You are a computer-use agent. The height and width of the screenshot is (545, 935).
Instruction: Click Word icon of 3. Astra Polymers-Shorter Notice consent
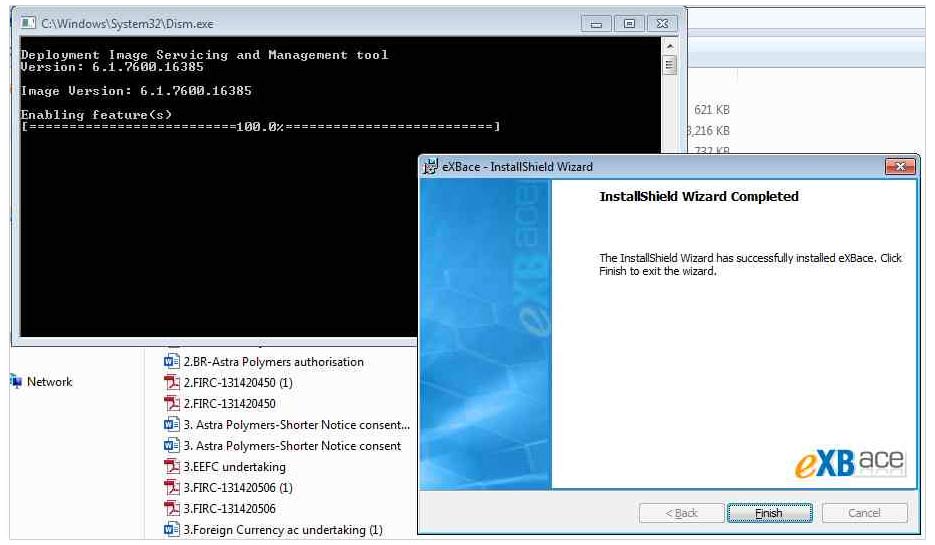coord(172,445)
